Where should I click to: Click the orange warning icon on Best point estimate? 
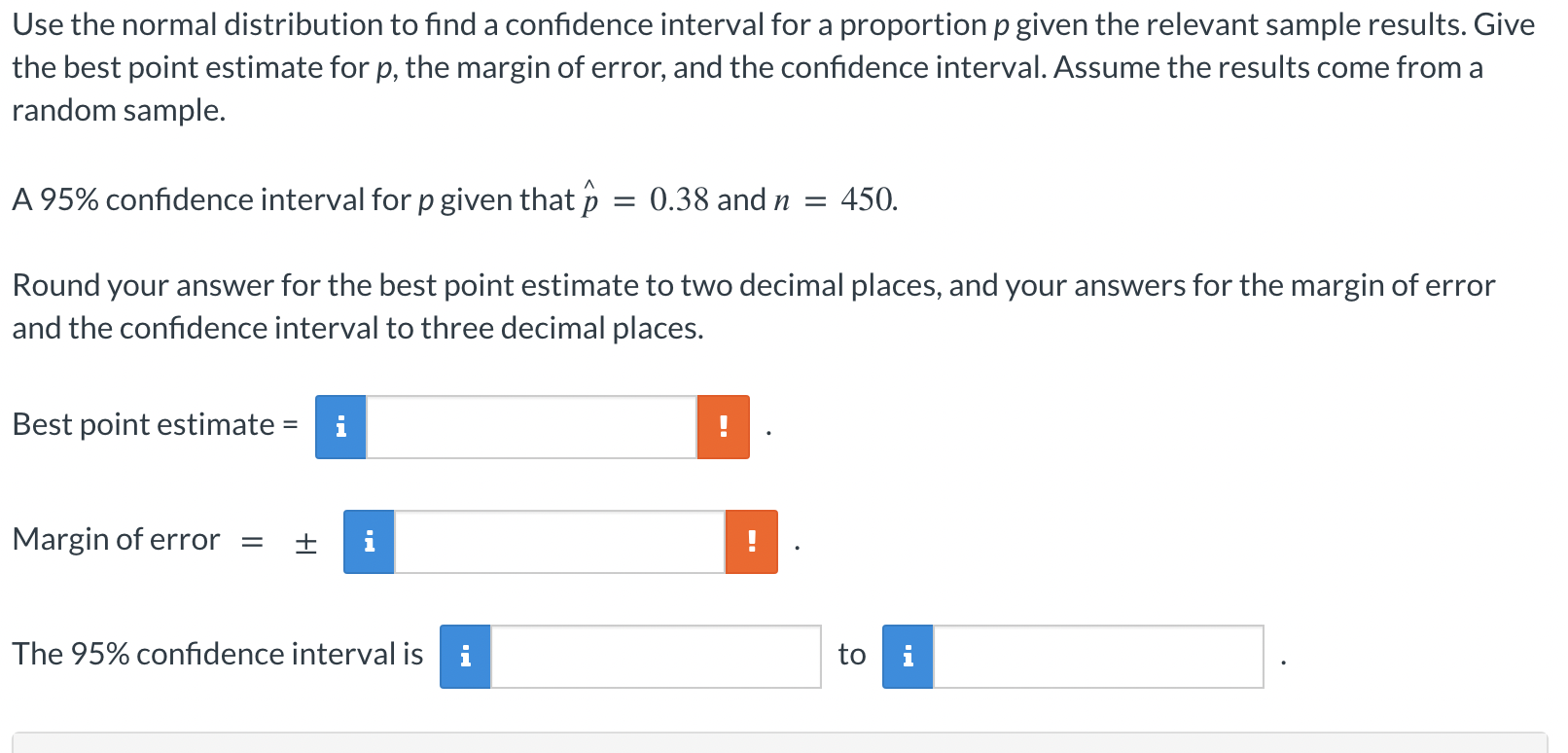723,426
